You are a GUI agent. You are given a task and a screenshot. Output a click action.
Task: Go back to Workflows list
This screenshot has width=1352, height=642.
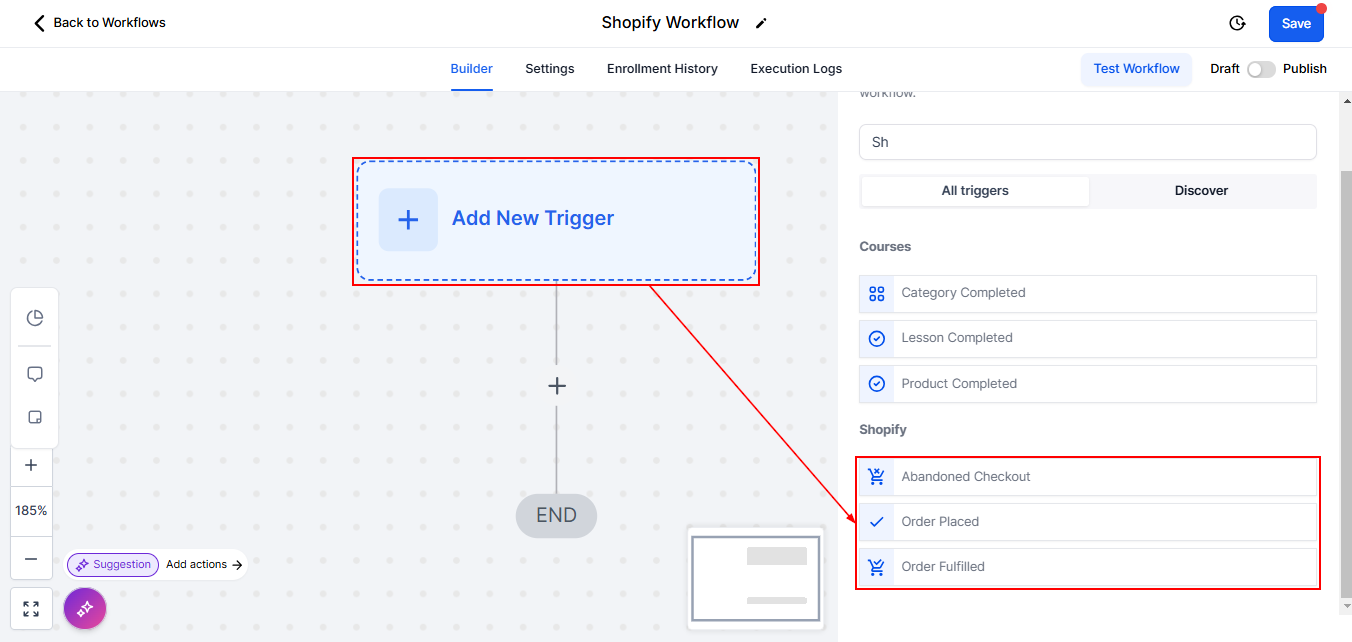100,23
